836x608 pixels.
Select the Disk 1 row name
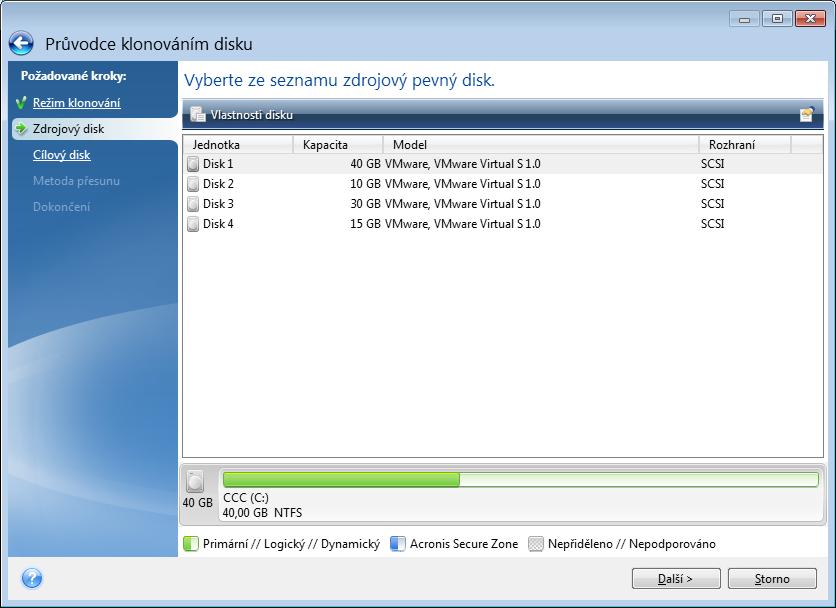coord(218,164)
